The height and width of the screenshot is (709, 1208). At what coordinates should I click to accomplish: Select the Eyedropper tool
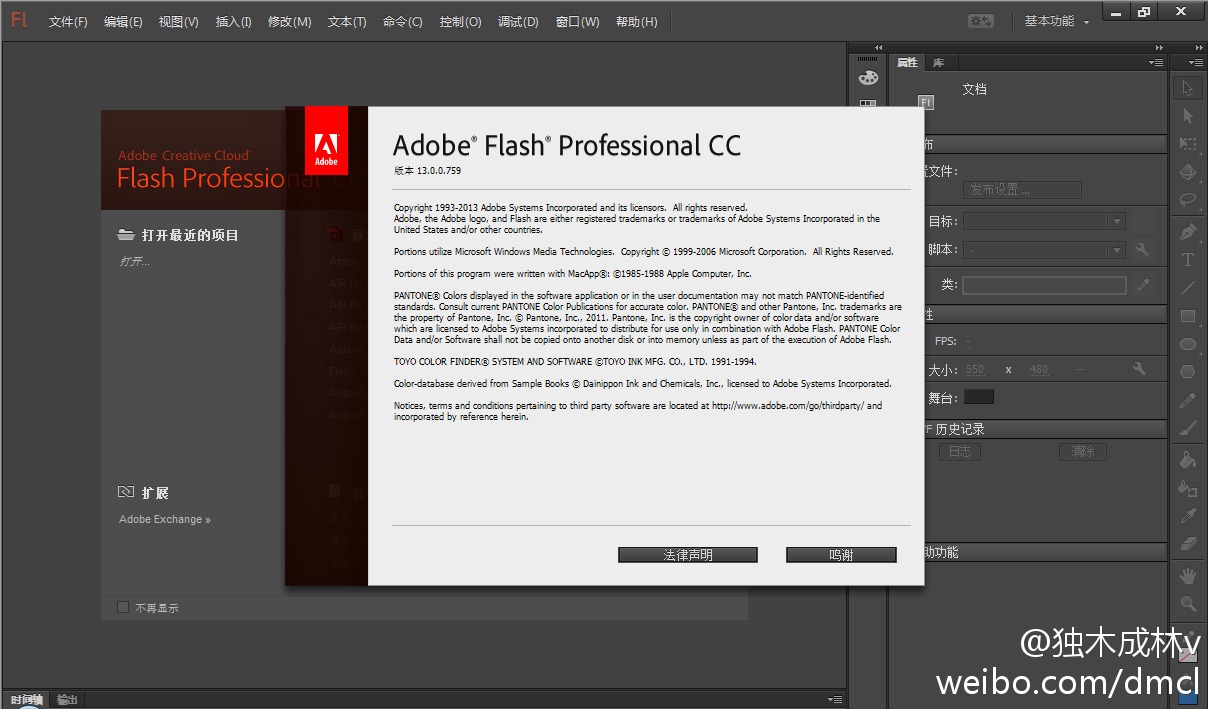[x=1188, y=516]
